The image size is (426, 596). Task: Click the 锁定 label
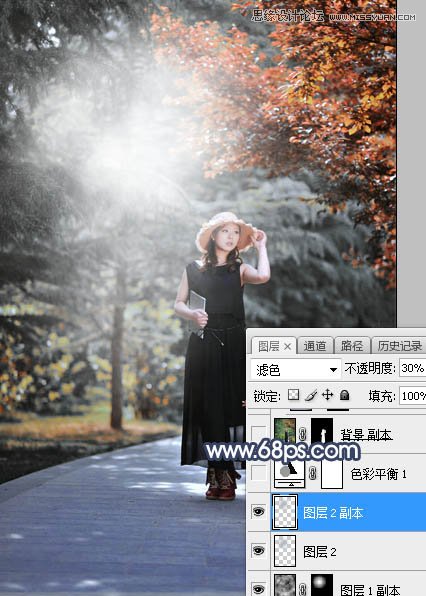267,396
